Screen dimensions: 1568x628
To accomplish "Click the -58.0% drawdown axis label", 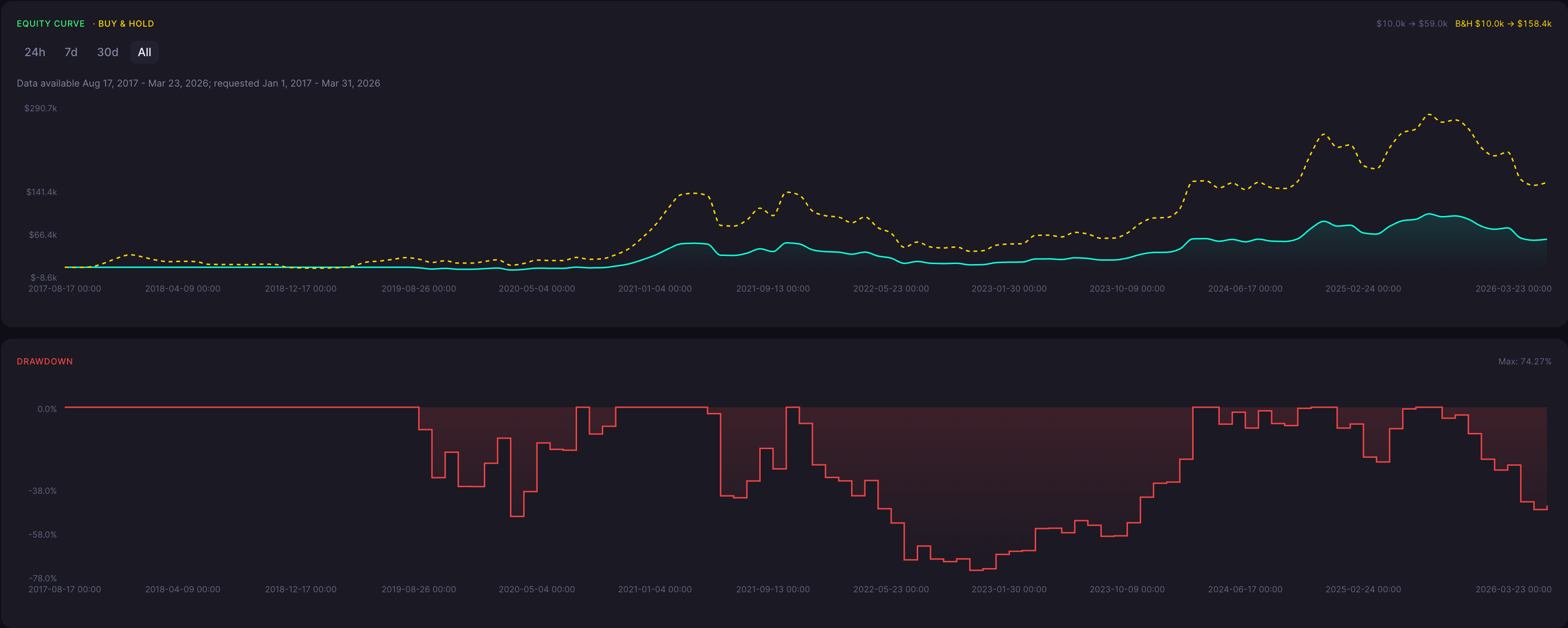I will 43,535.
